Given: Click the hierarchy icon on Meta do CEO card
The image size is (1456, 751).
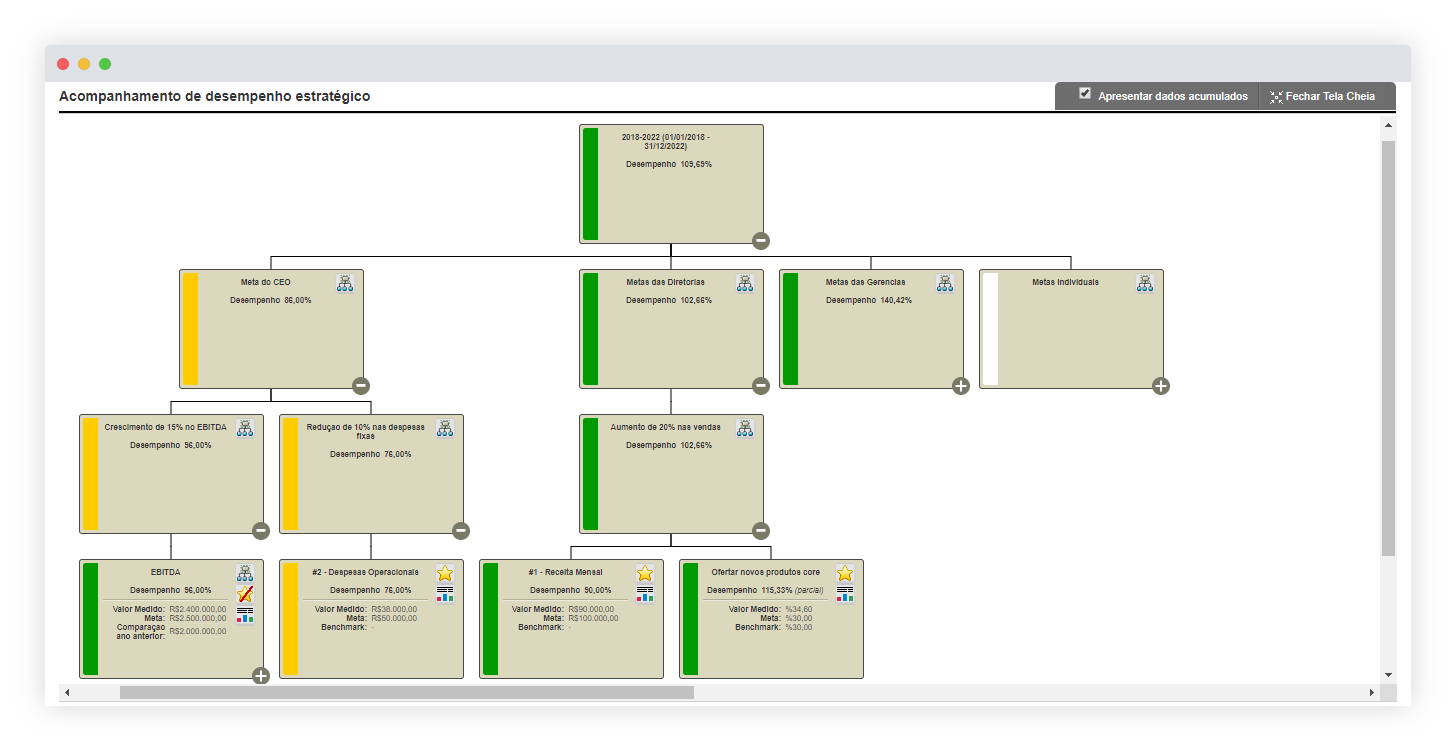Looking at the screenshot, I should [x=345, y=283].
